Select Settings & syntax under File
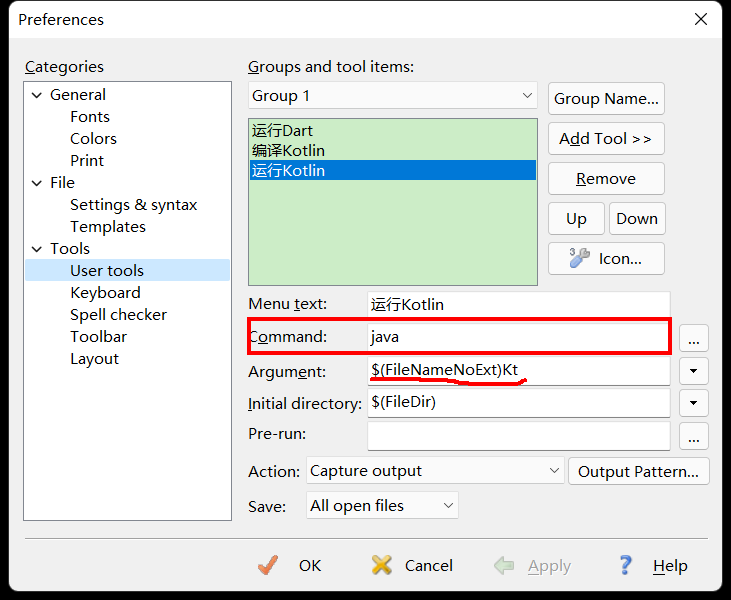The width and height of the screenshot is (731, 600). pyautogui.click(x=133, y=205)
